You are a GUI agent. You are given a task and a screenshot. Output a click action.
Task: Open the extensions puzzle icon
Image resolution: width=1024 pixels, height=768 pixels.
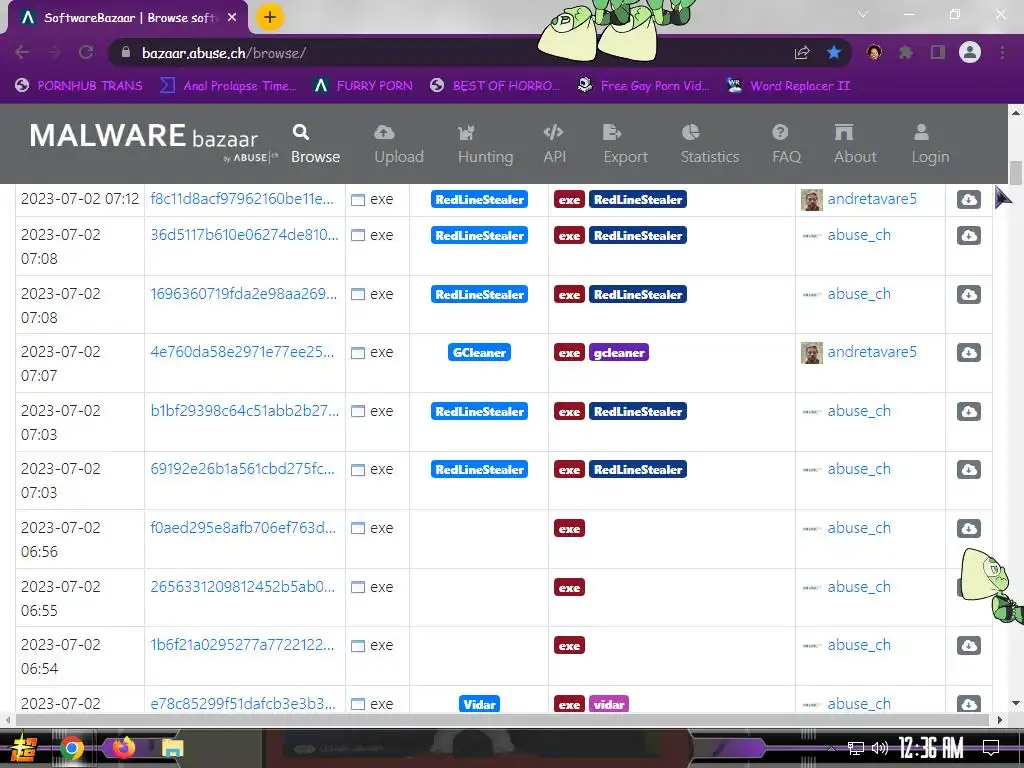[906, 52]
